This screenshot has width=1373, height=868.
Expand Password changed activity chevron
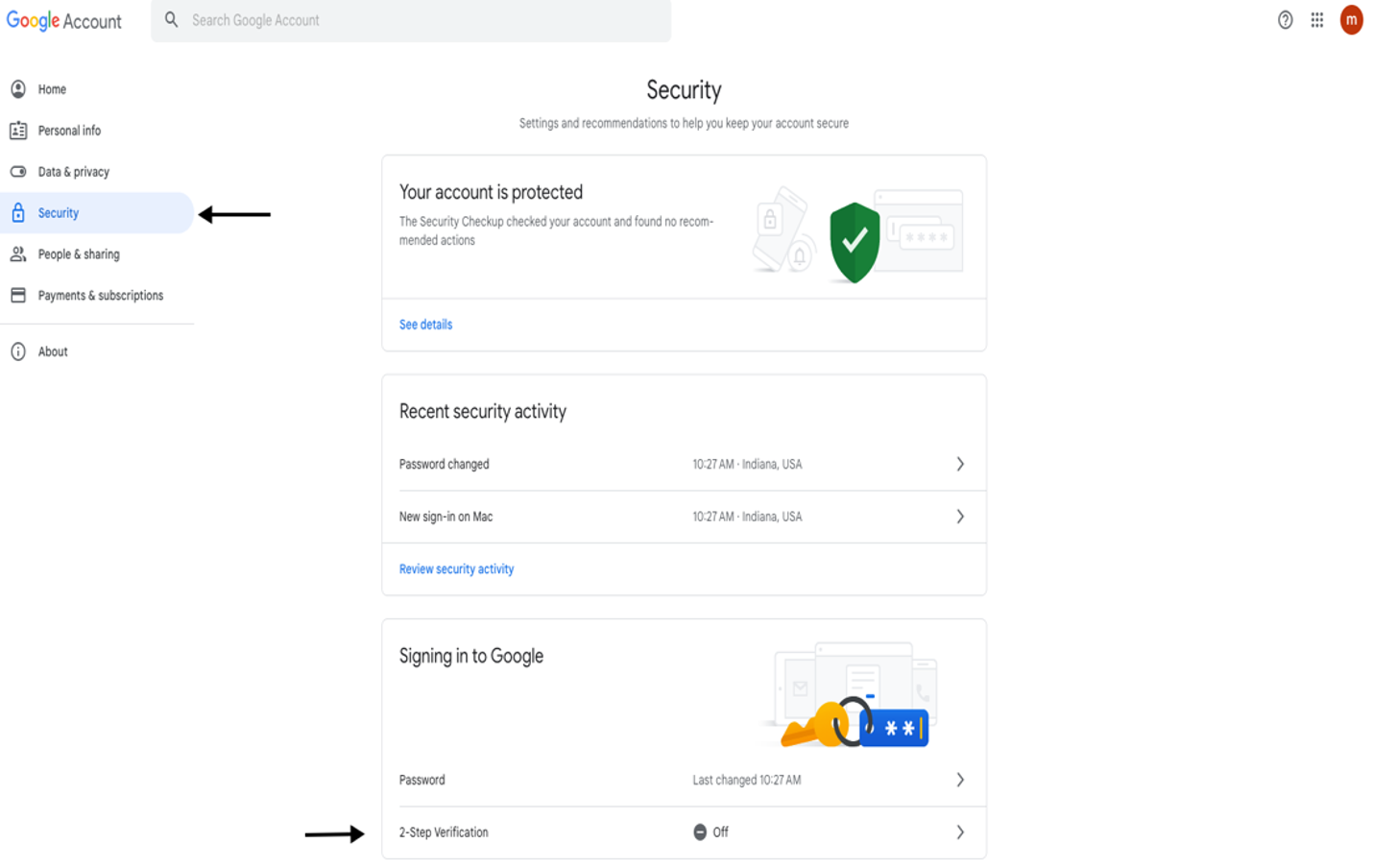point(960,464)
